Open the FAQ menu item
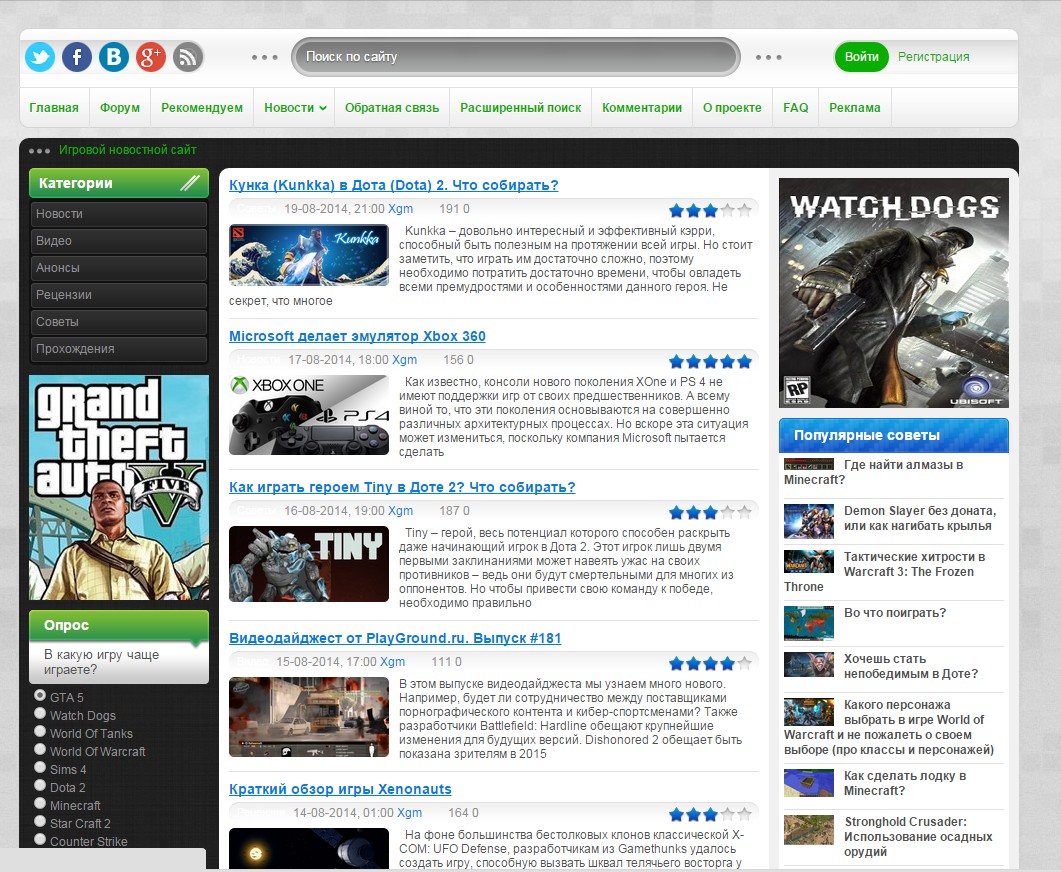Screen dimensions: 1061x872 point(796,108)
